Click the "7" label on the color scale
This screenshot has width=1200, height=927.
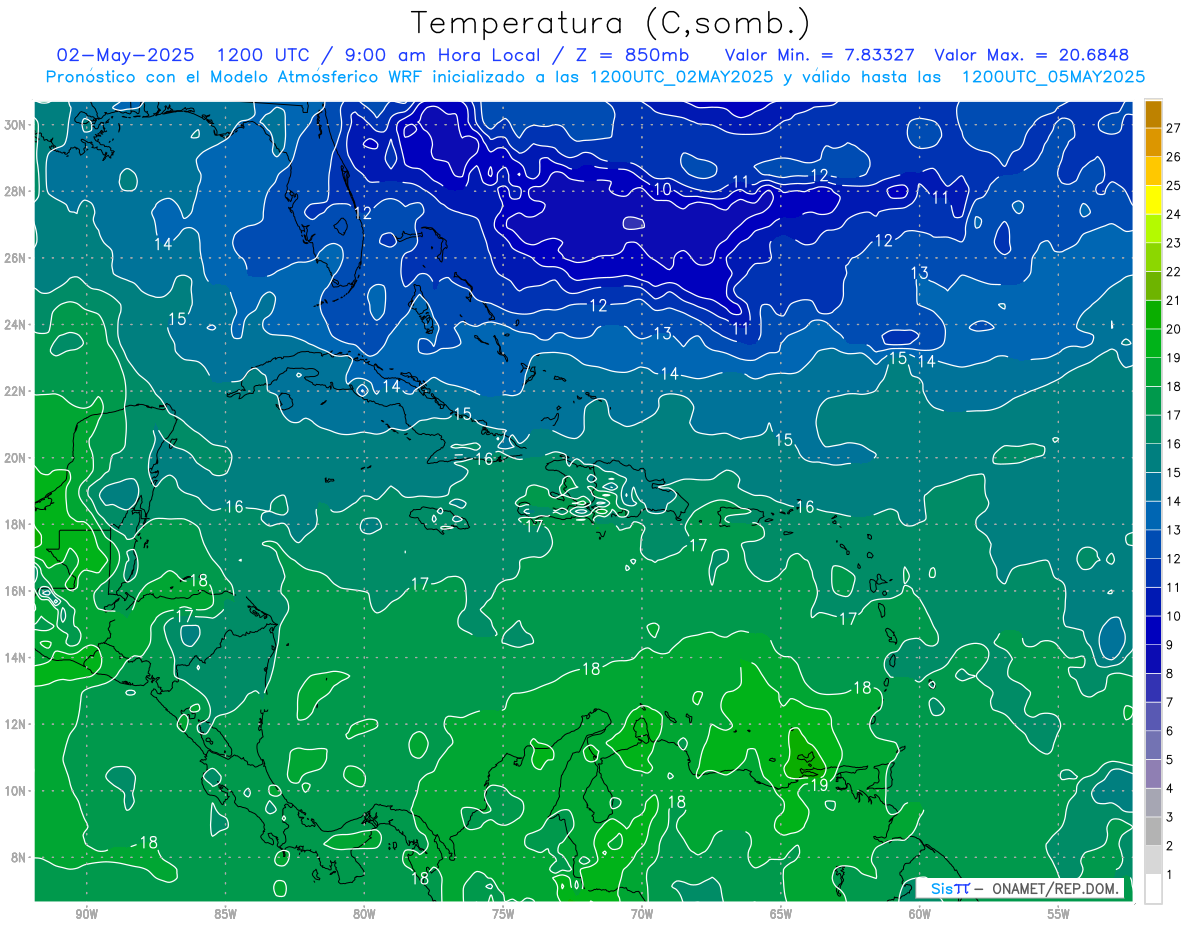click(x=1170, y=702)
